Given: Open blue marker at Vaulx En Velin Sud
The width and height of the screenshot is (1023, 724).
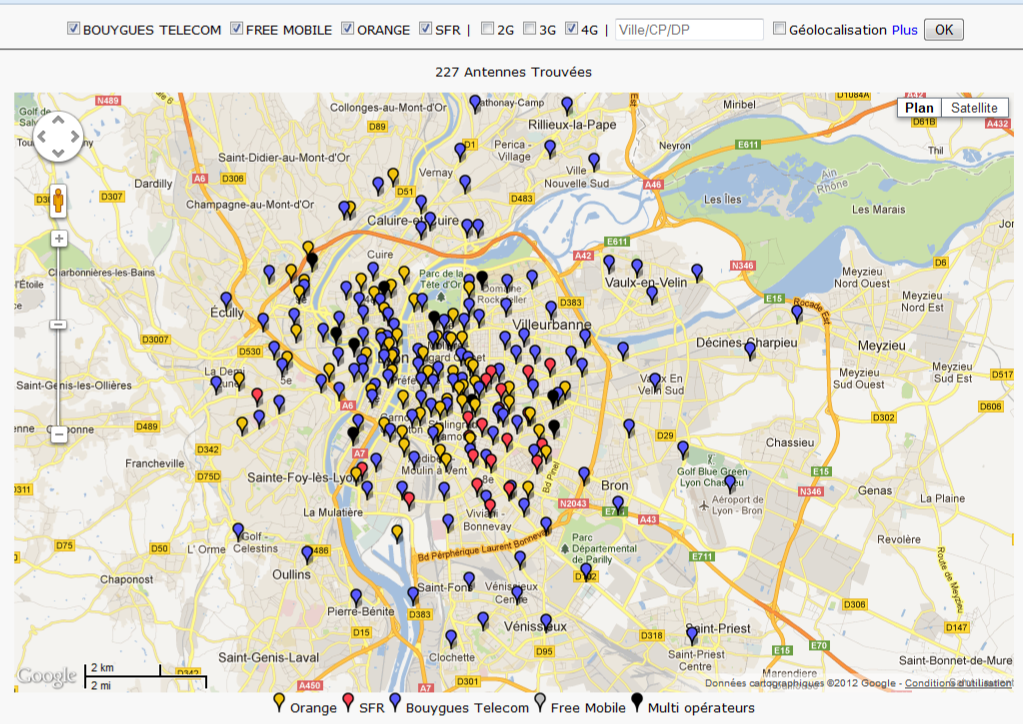Looking at the screenshot, I should pos(655,382).
